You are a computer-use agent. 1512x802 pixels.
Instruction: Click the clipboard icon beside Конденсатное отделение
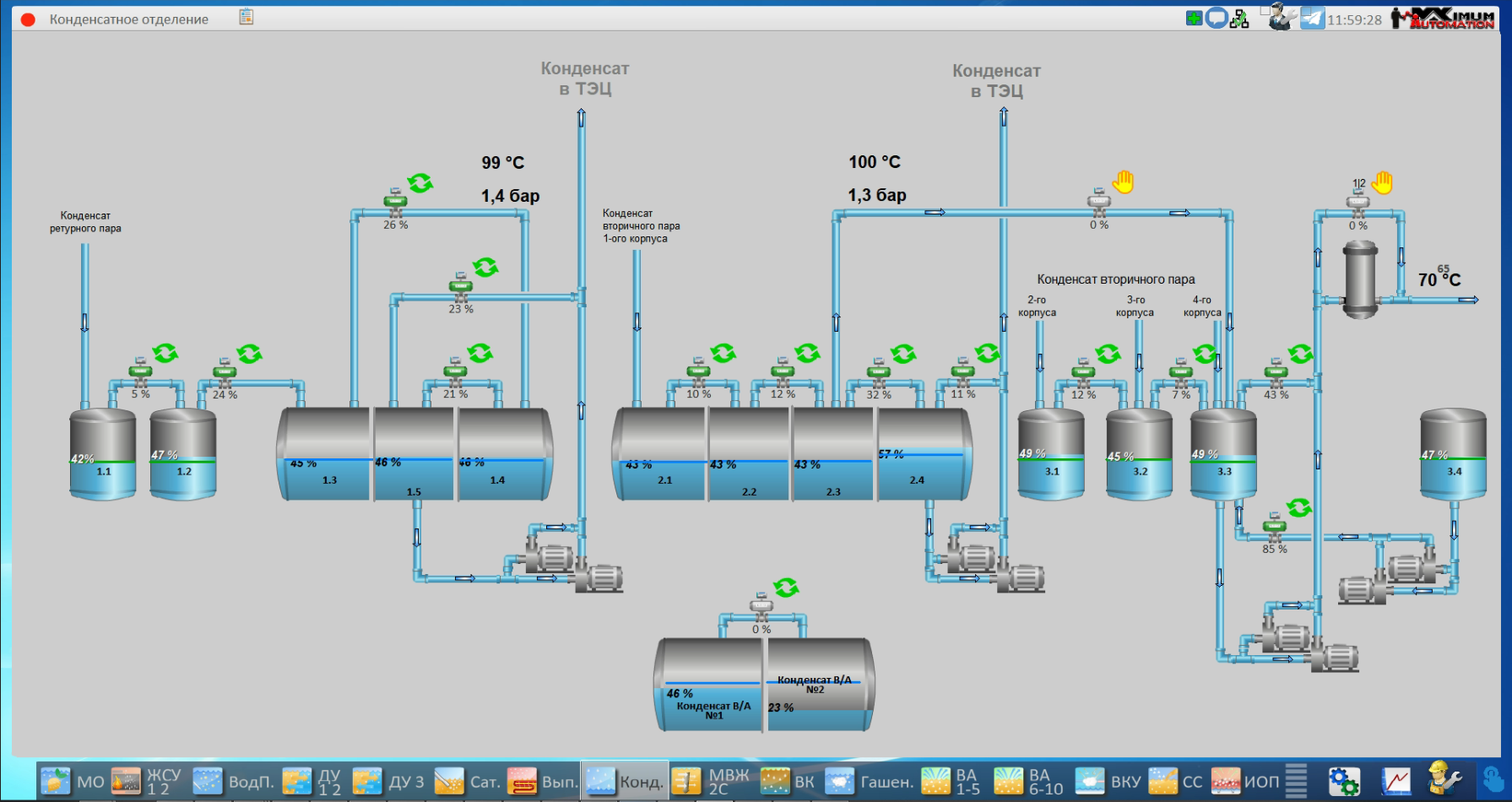tap(247, 17)
